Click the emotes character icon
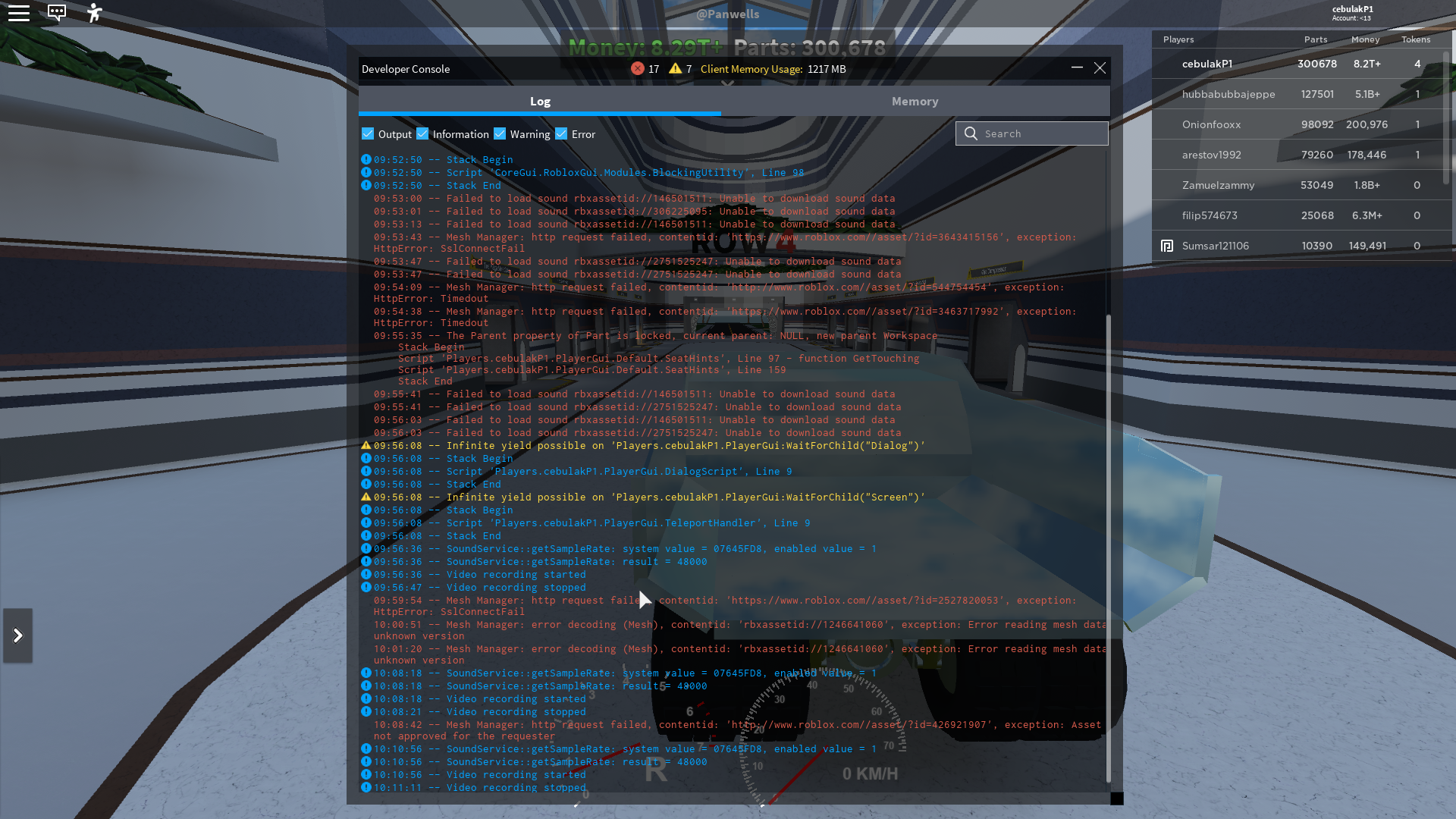Viewport: 1456px width, 819px height. (x=94, y=13)
